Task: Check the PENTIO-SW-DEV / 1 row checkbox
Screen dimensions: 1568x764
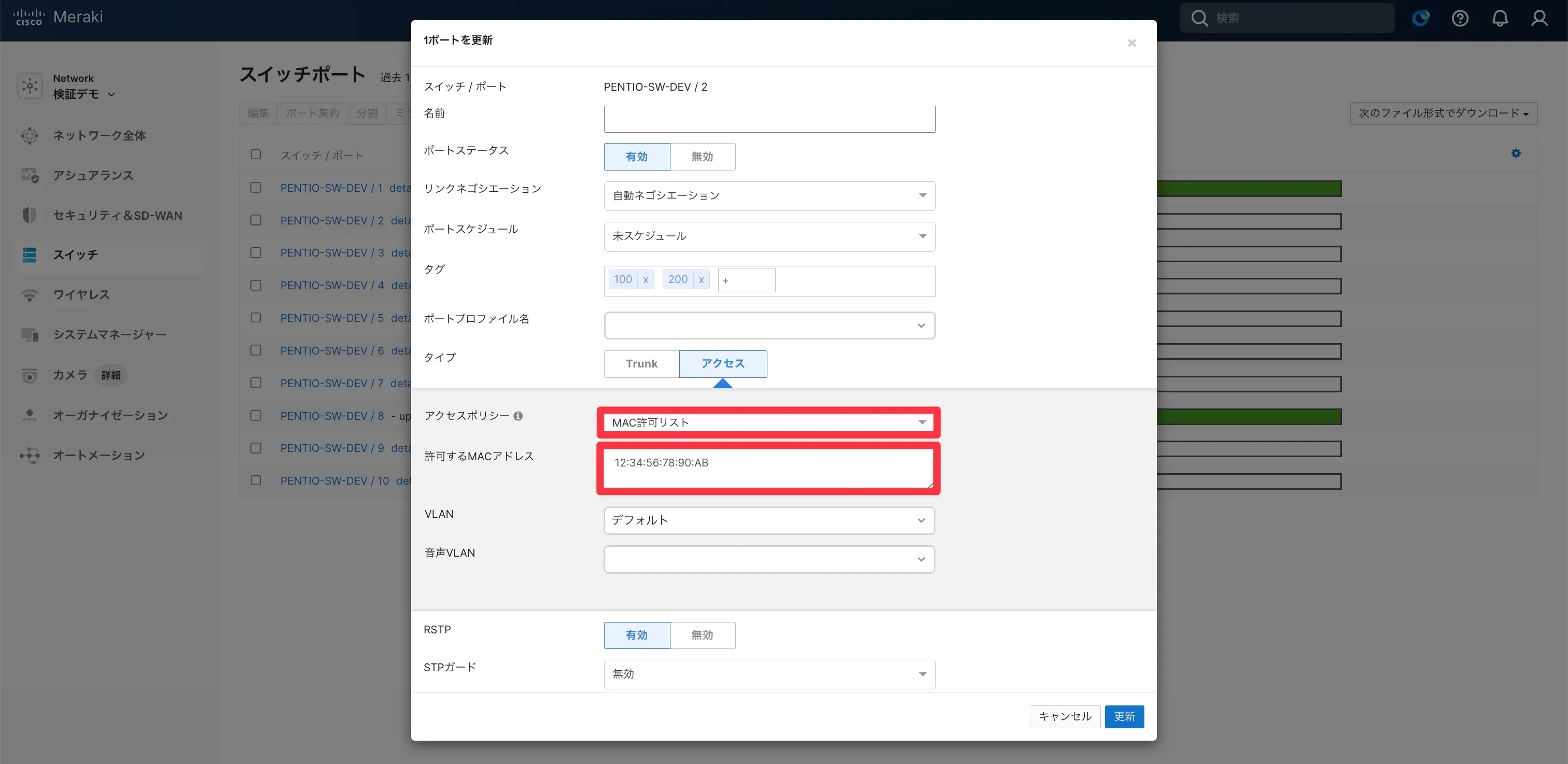Action: click(256, 187)
